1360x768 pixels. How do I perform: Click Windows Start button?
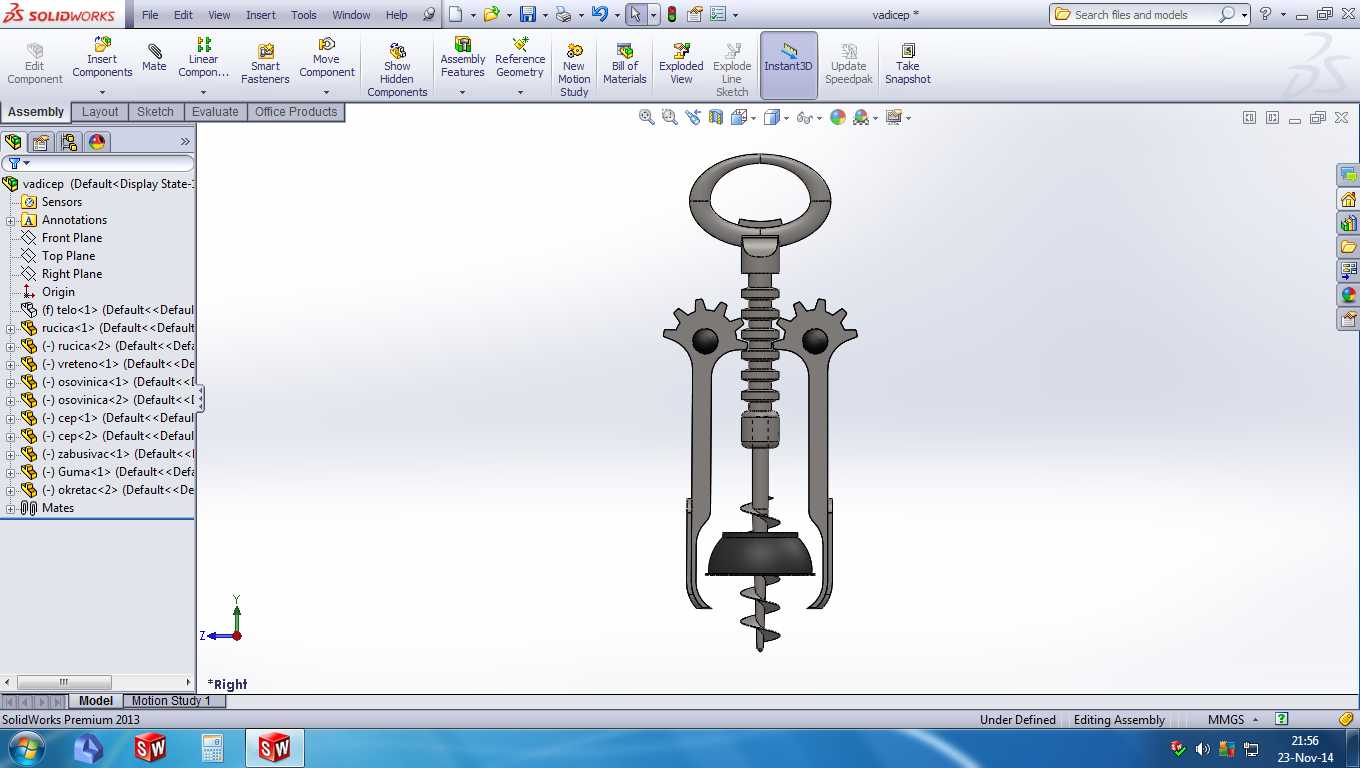[x=25, y=748]
